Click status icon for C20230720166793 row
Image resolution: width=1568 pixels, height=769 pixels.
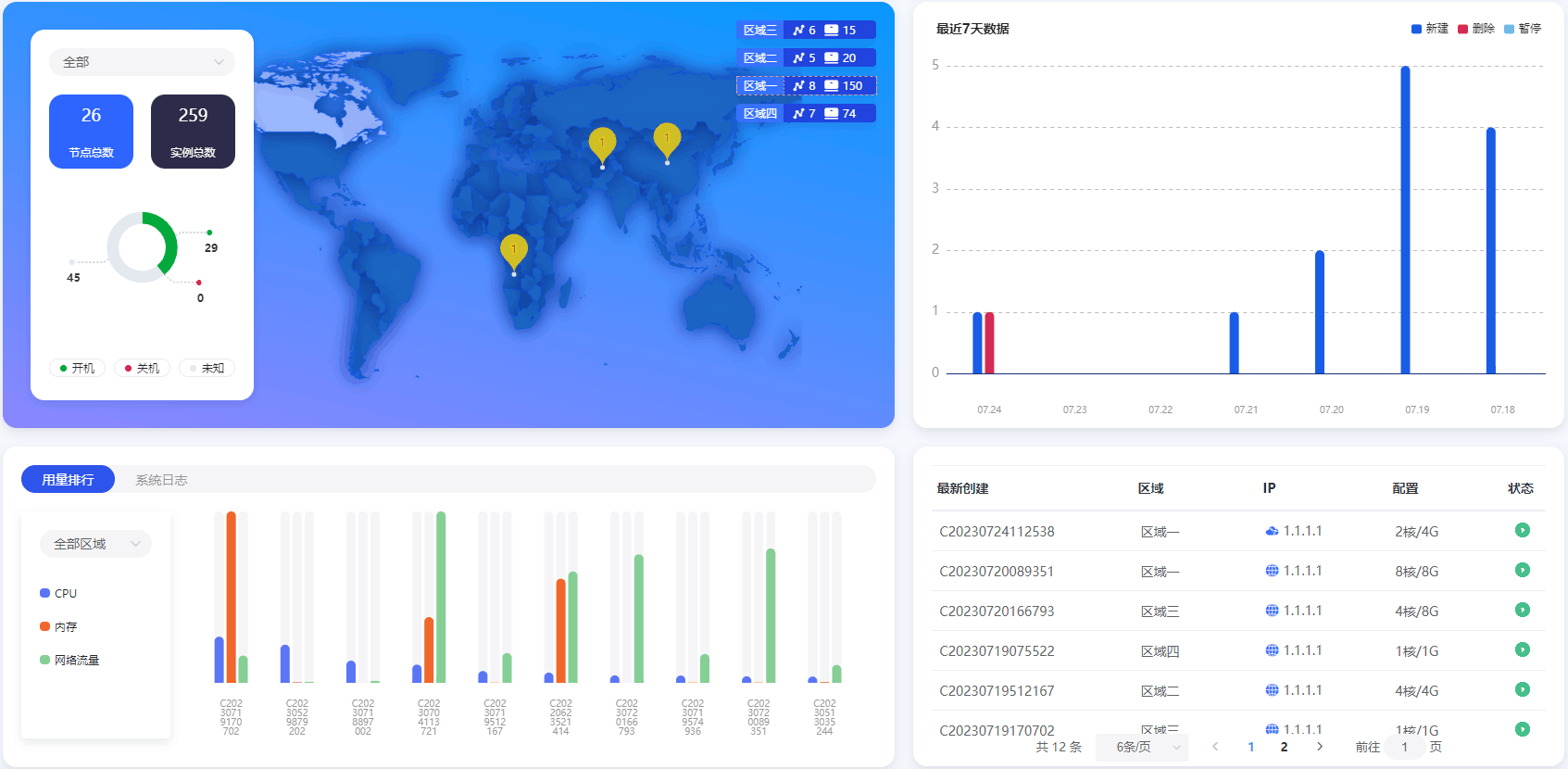1522,611
